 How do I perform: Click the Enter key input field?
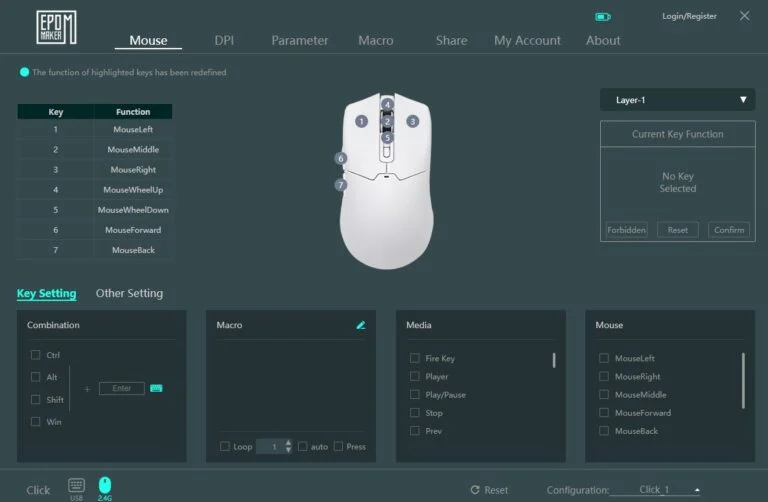pos(121,388)
